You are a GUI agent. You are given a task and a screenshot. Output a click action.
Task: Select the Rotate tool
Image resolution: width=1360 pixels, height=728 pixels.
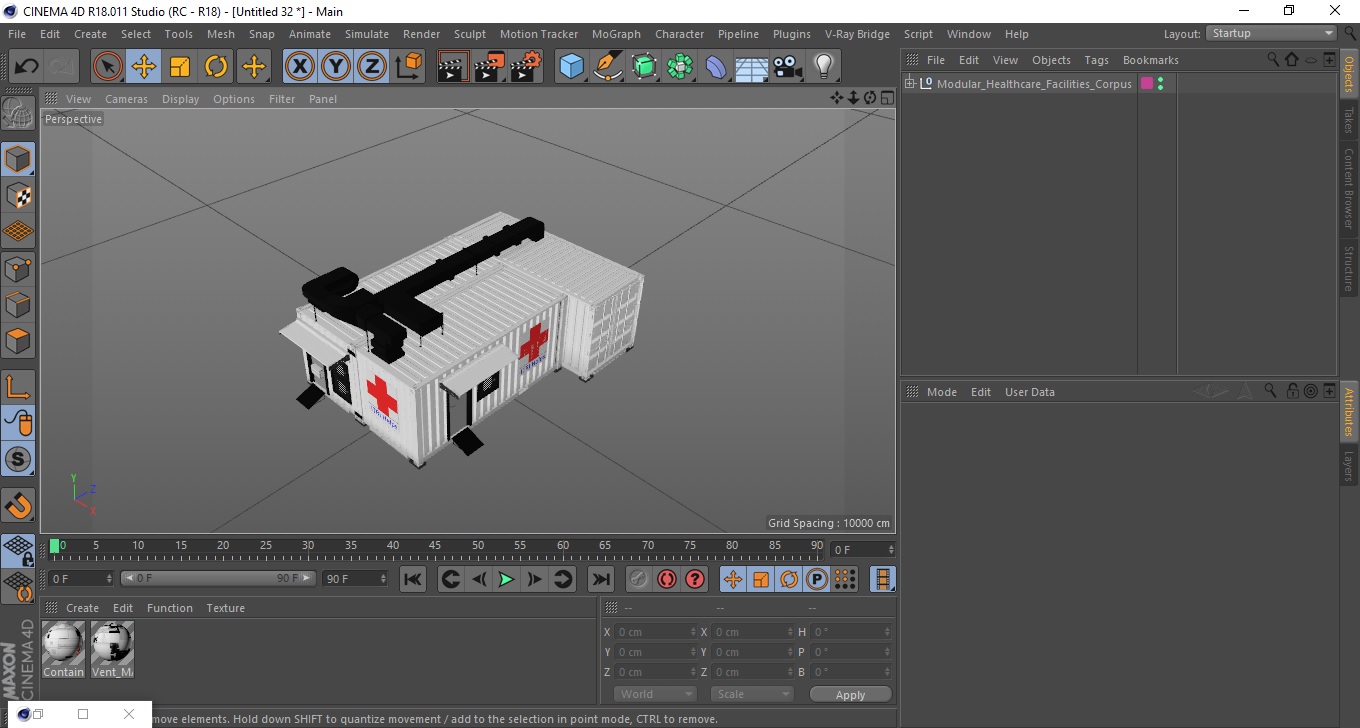point(216,67)
